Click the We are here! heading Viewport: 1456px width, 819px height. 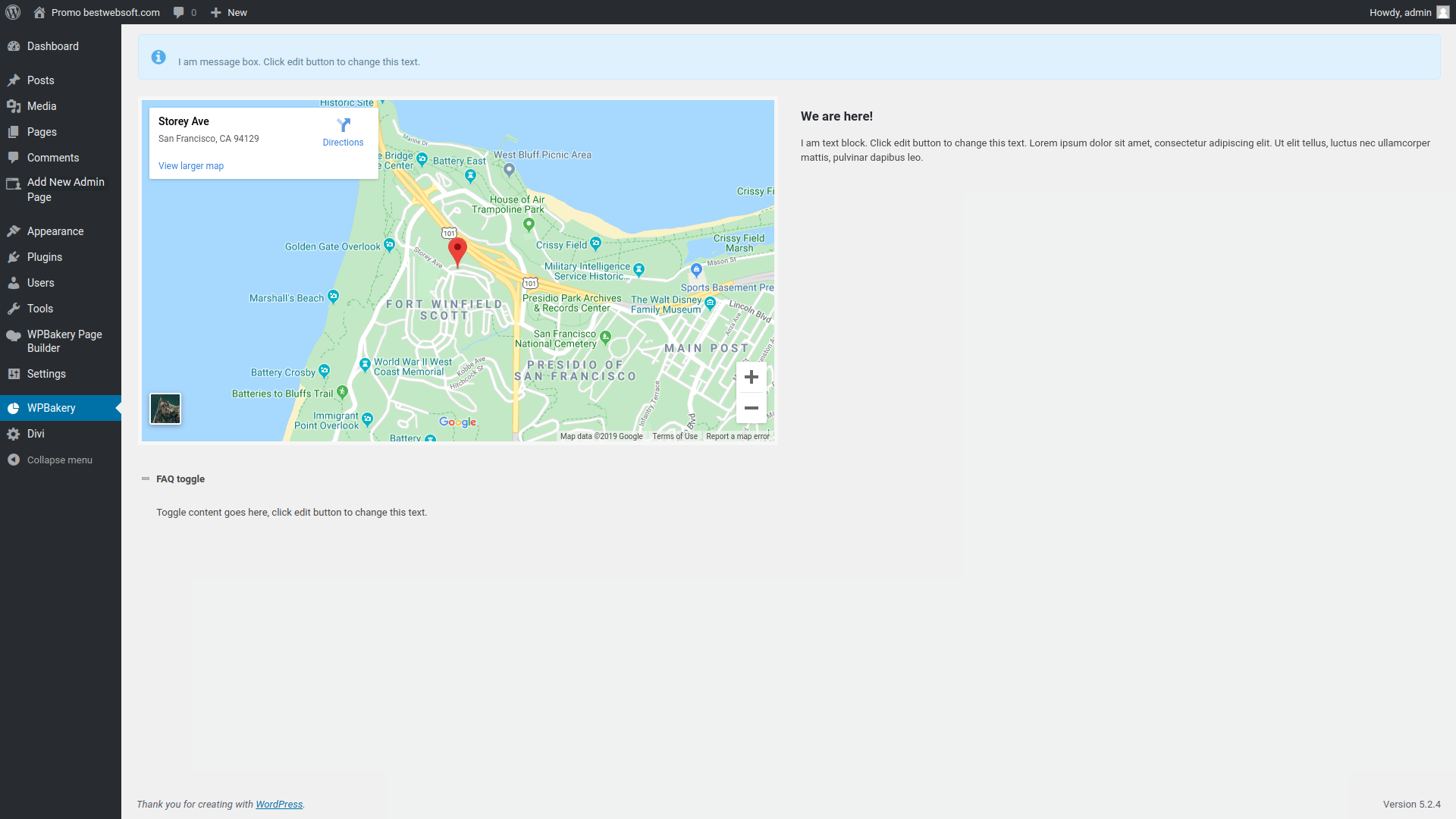[836, 116]
